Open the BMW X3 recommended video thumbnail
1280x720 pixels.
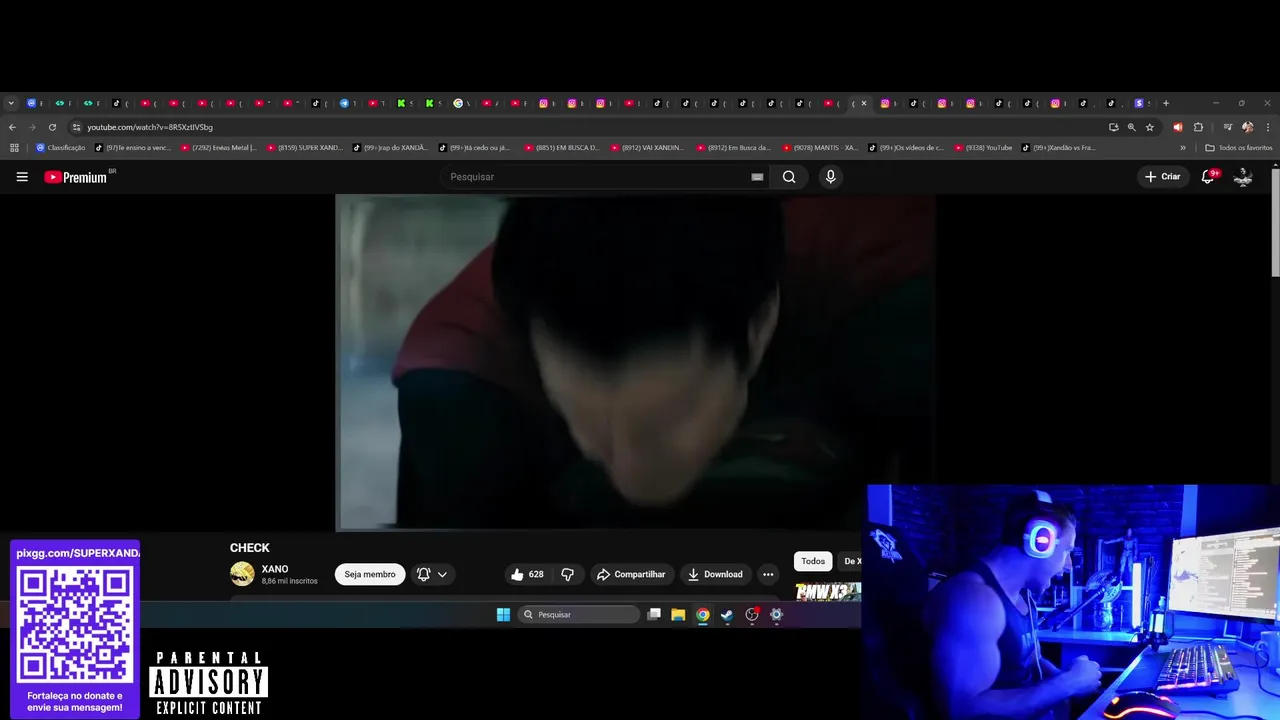pyautogui.click(x=828, y=591)
